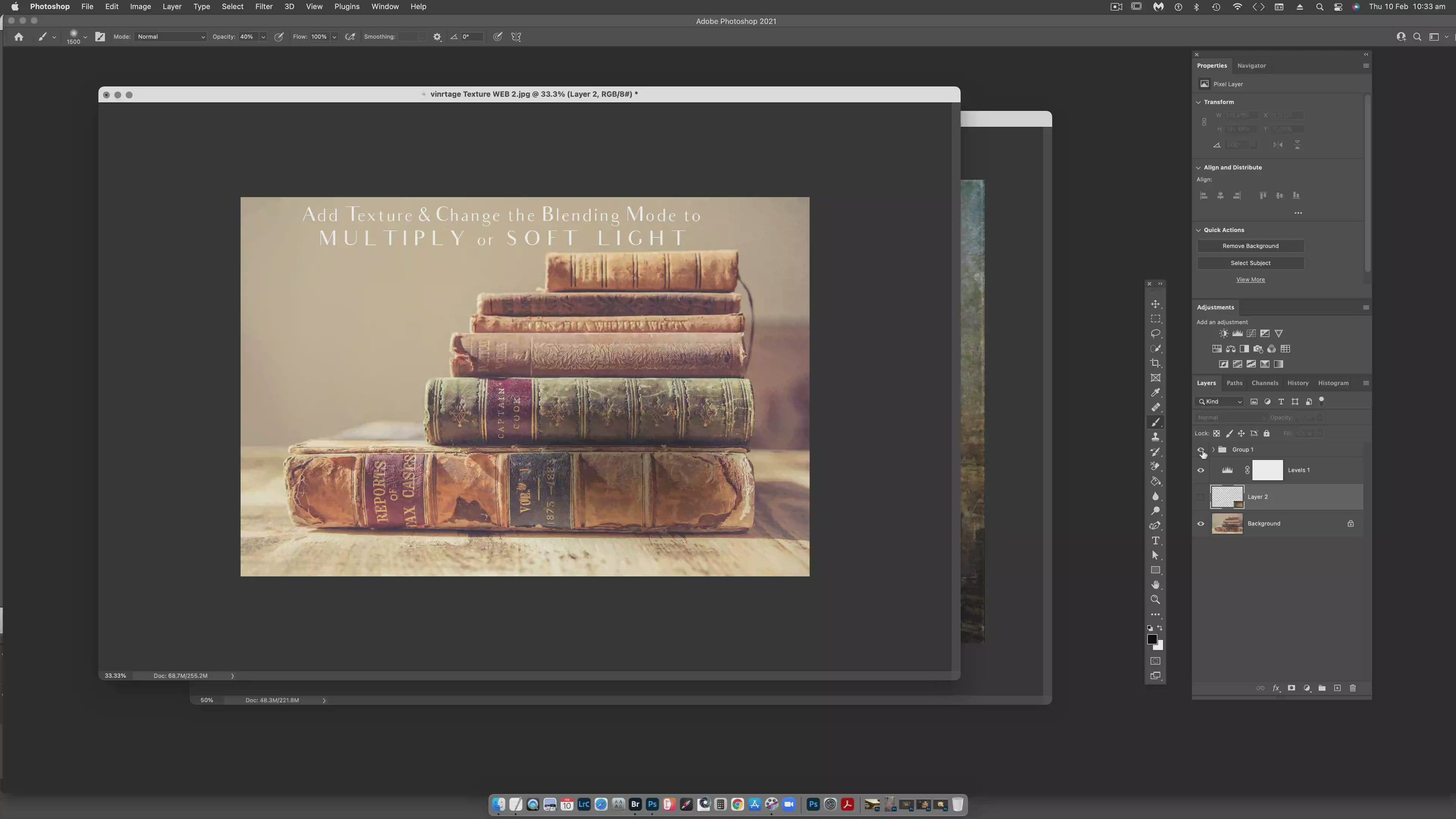Select the Zoom tool in toolbar
Image resolution: width=1456 pixels, height=819 pixels.
click(1155, 600)
